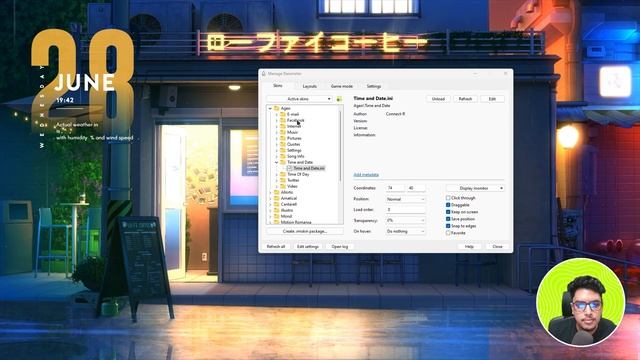Enable the Click through checkbox
640x360 pixels.
point(448,198)
